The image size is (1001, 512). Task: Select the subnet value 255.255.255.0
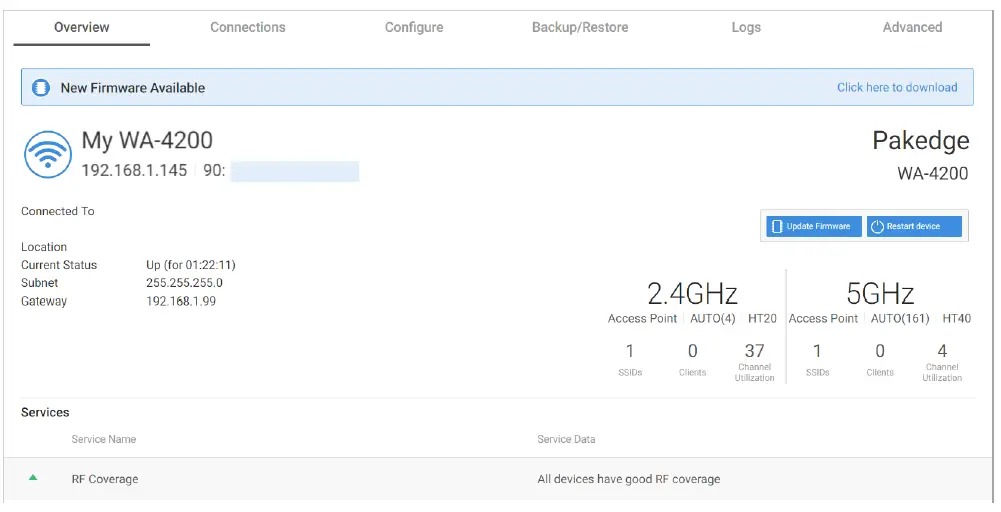tap(184, 283)
